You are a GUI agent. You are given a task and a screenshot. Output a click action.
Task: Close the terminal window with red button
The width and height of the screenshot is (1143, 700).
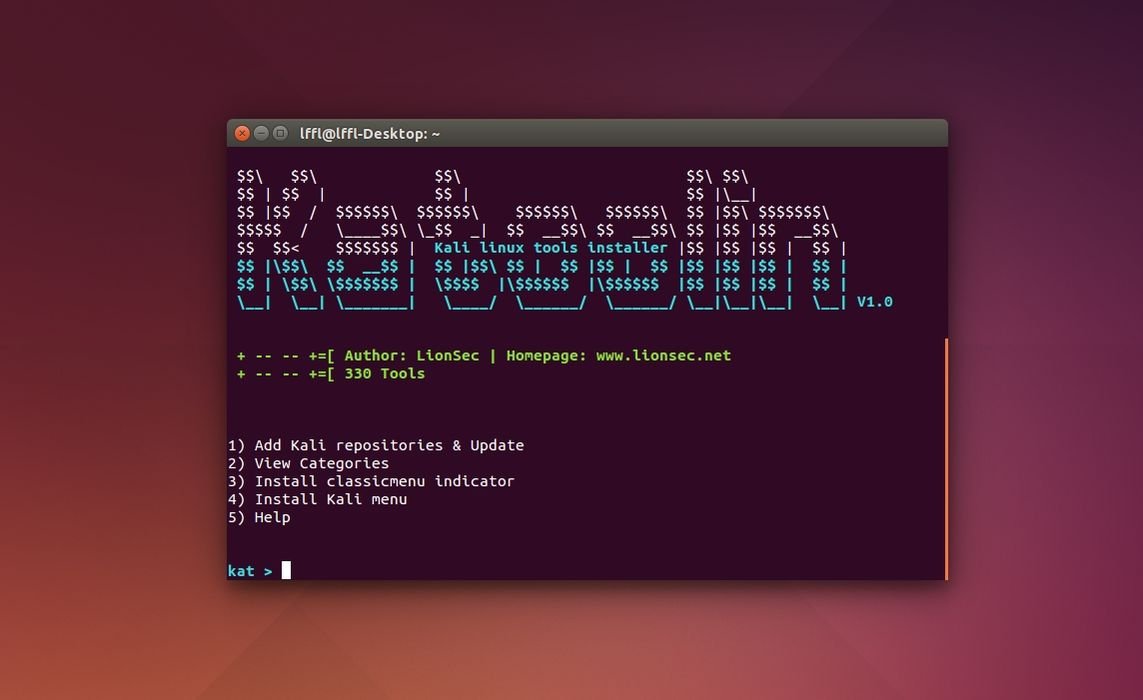tap(242, 133)
